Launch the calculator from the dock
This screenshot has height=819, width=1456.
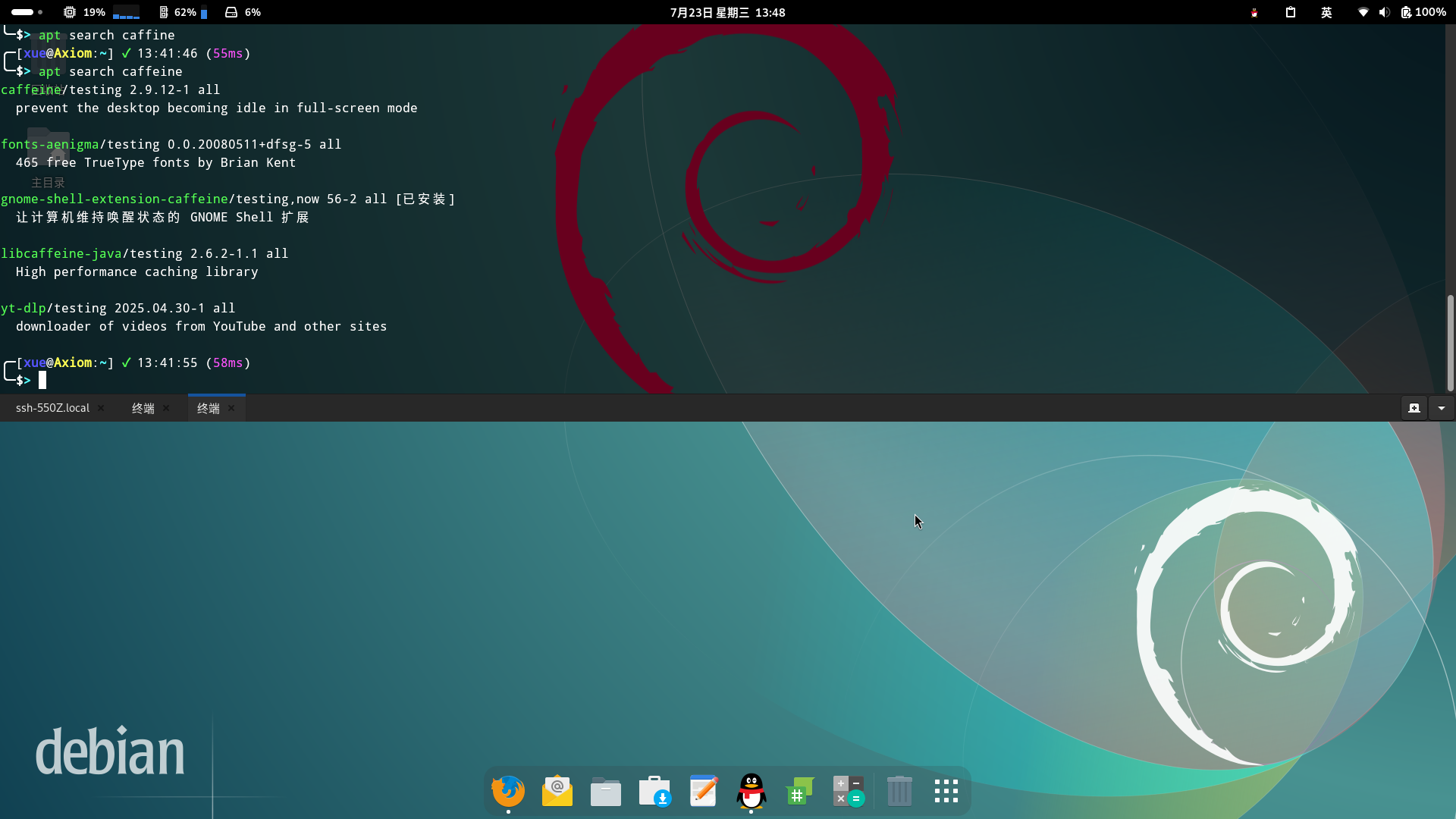click(848, 792)
